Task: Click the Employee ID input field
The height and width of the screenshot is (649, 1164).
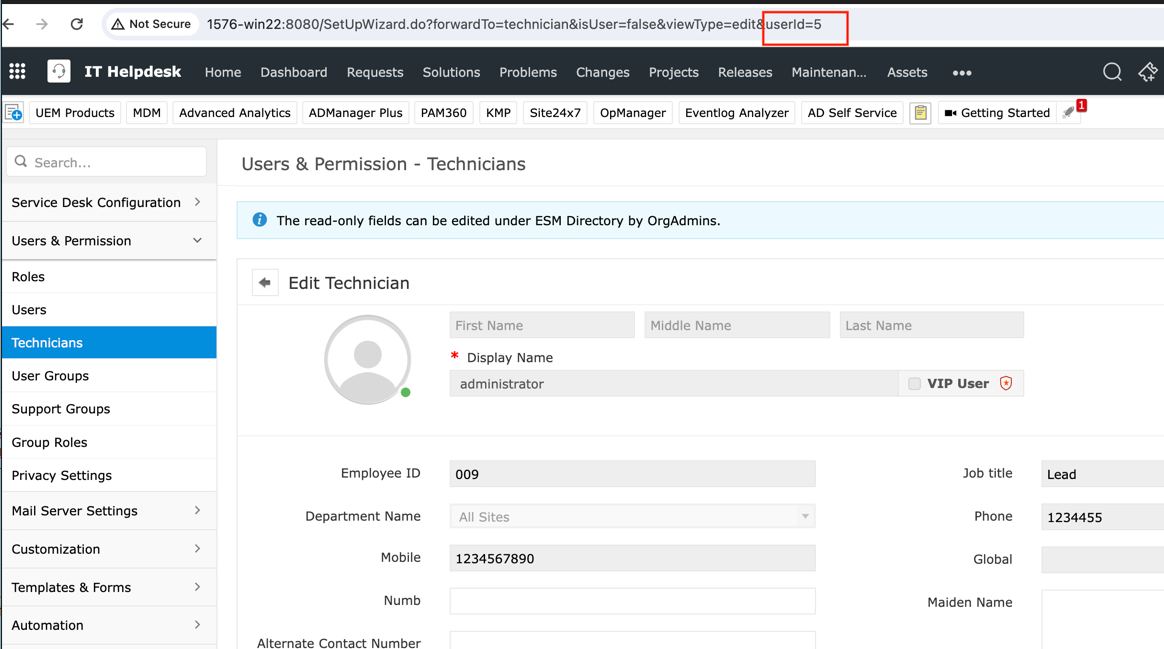Action: (x=632, y=474)
